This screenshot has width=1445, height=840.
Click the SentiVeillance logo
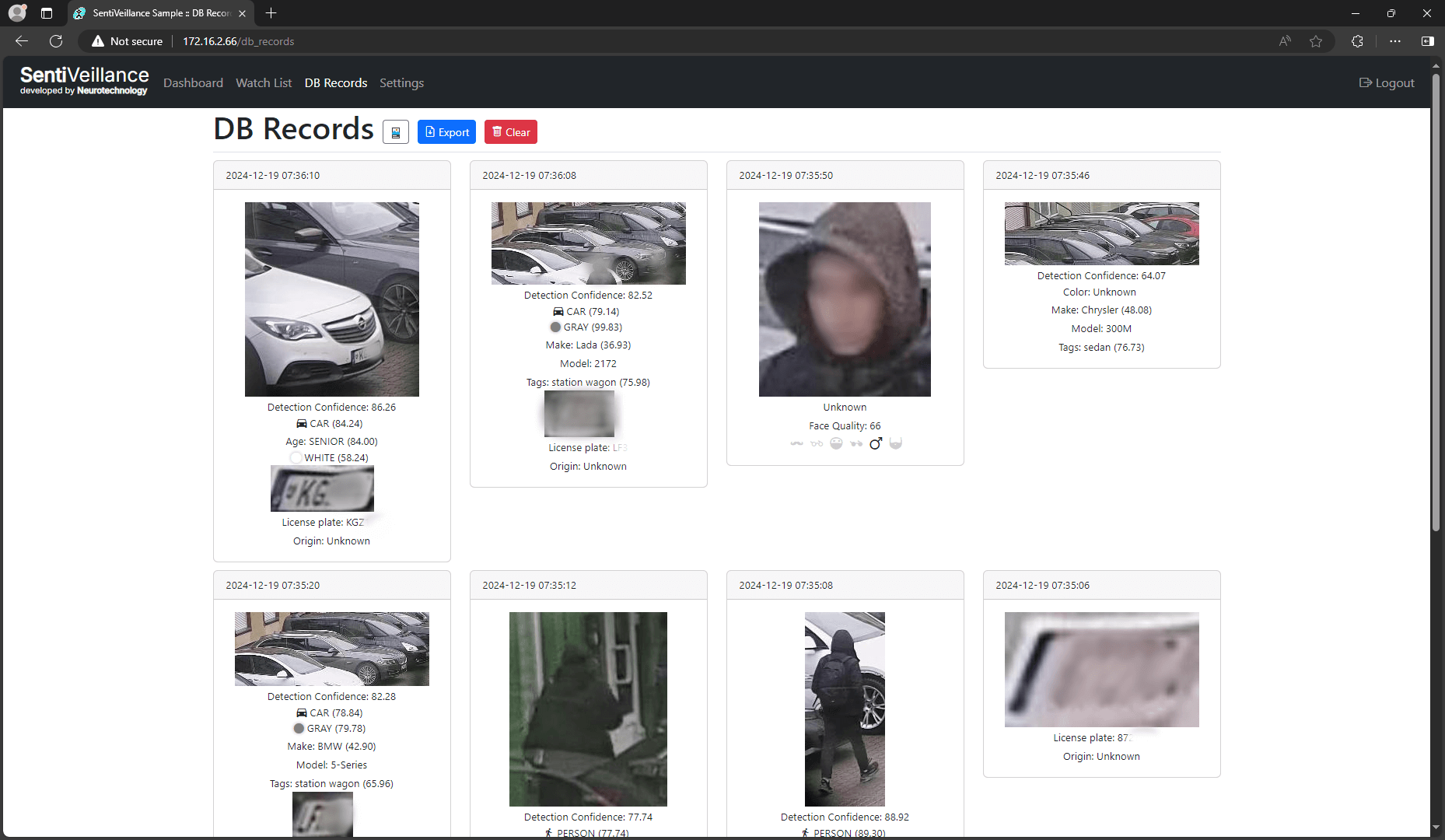tap(84, 81)
